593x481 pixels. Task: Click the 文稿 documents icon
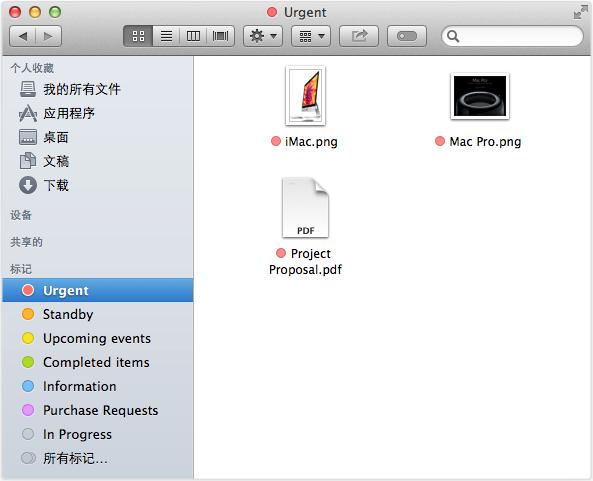[28, 161]
